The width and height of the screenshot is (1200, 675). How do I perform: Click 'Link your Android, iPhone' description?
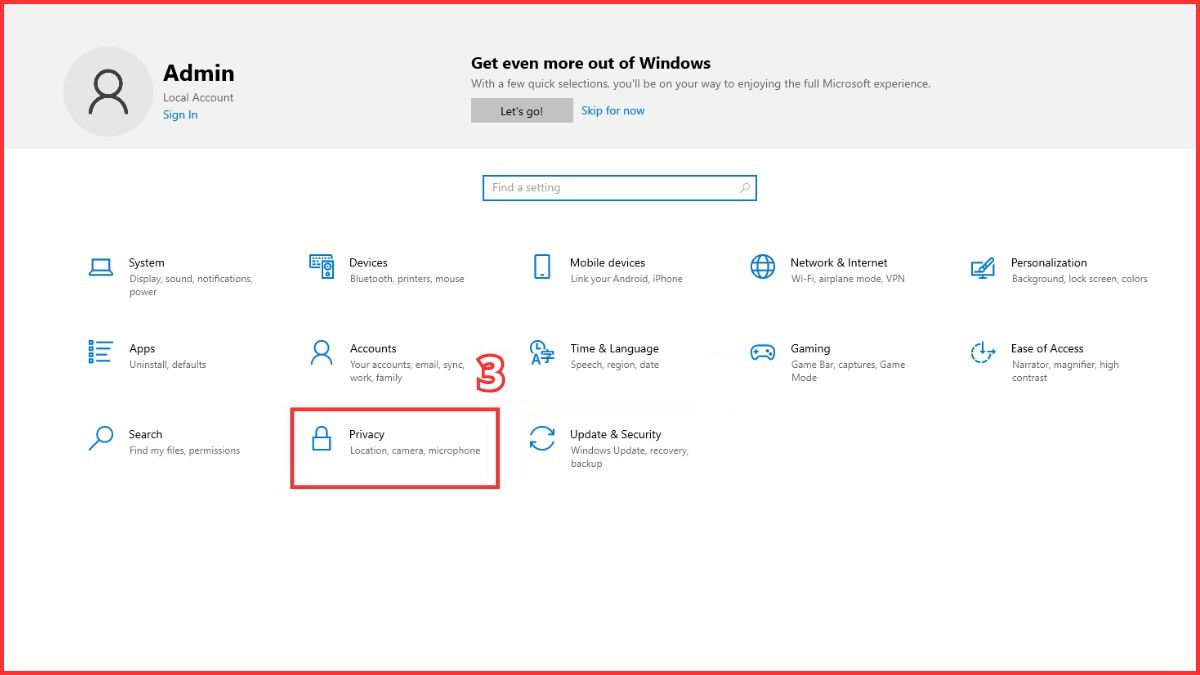(626, 279)
